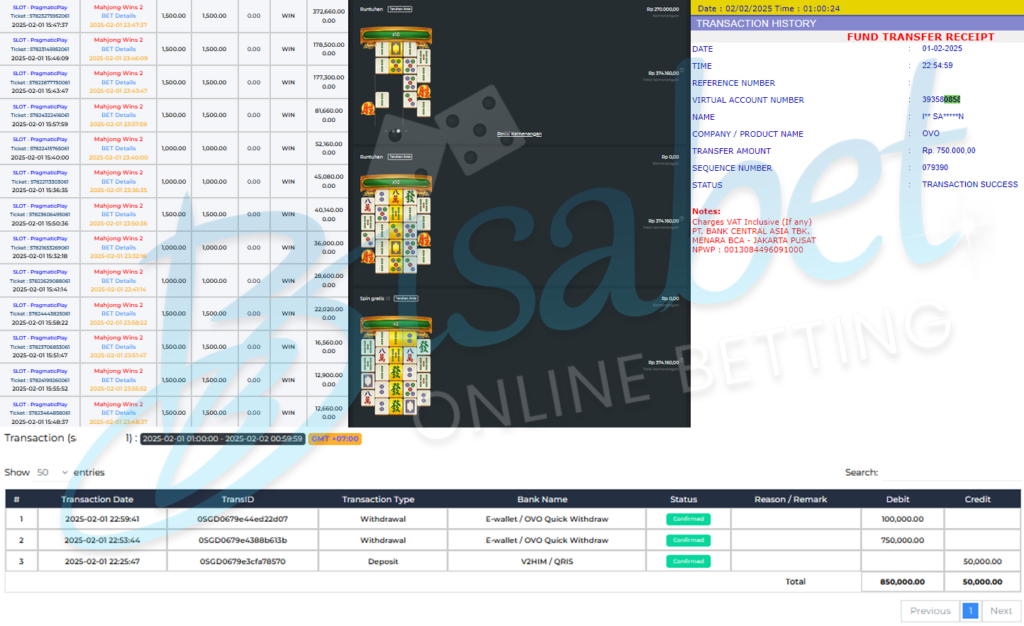Go to the Next page
The width and height of the screenshot is (1024, 626).
(x=1000, y=610)
